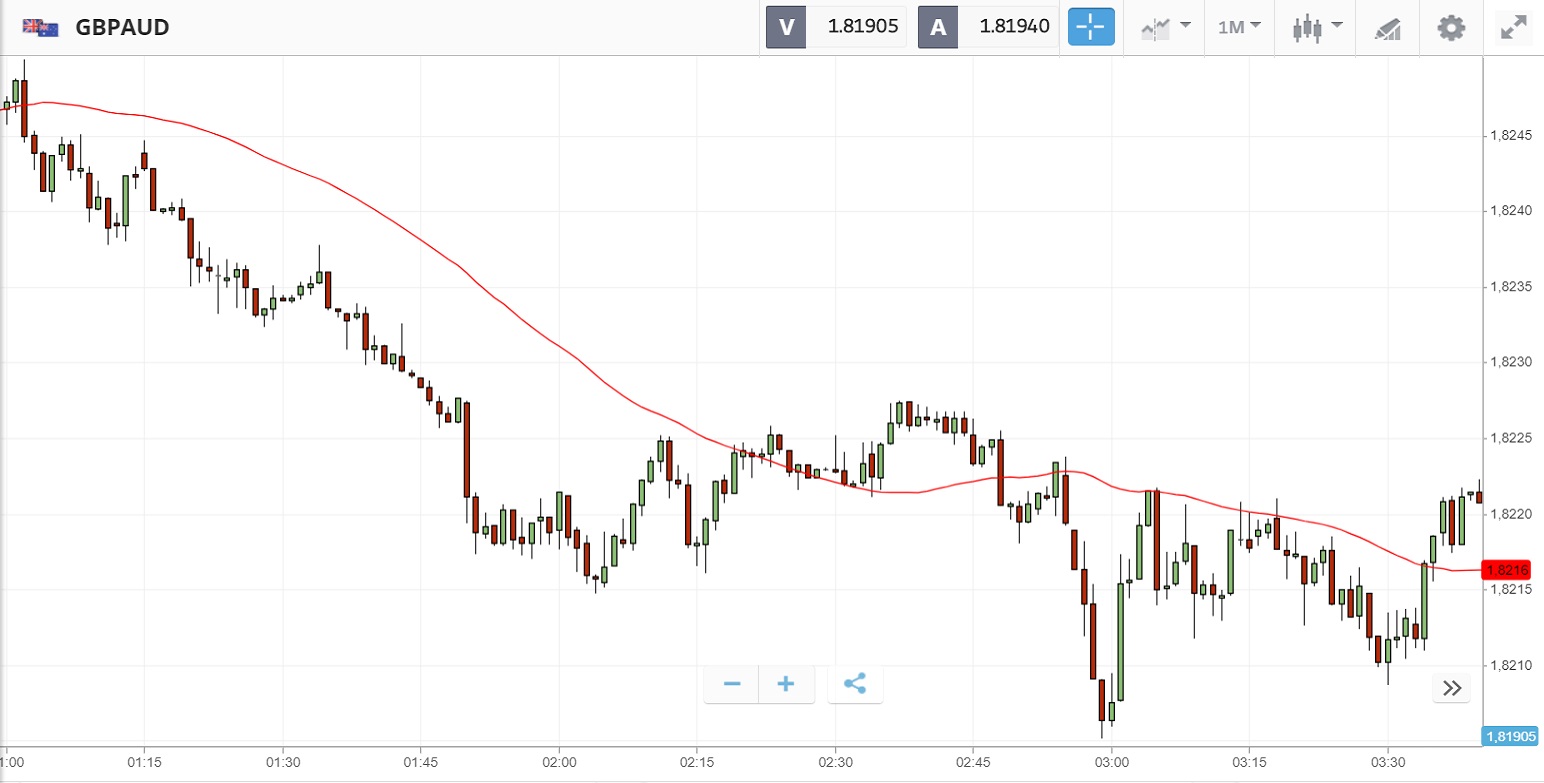Share the chart
The image size is (1544, 783).
click(855, 684)
